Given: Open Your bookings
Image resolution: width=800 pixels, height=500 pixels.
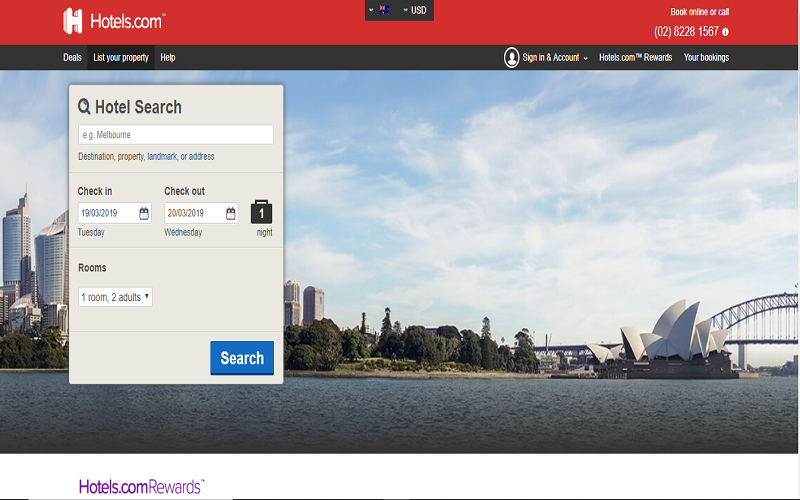Looking at the screenshot, I should click(706, 58).
